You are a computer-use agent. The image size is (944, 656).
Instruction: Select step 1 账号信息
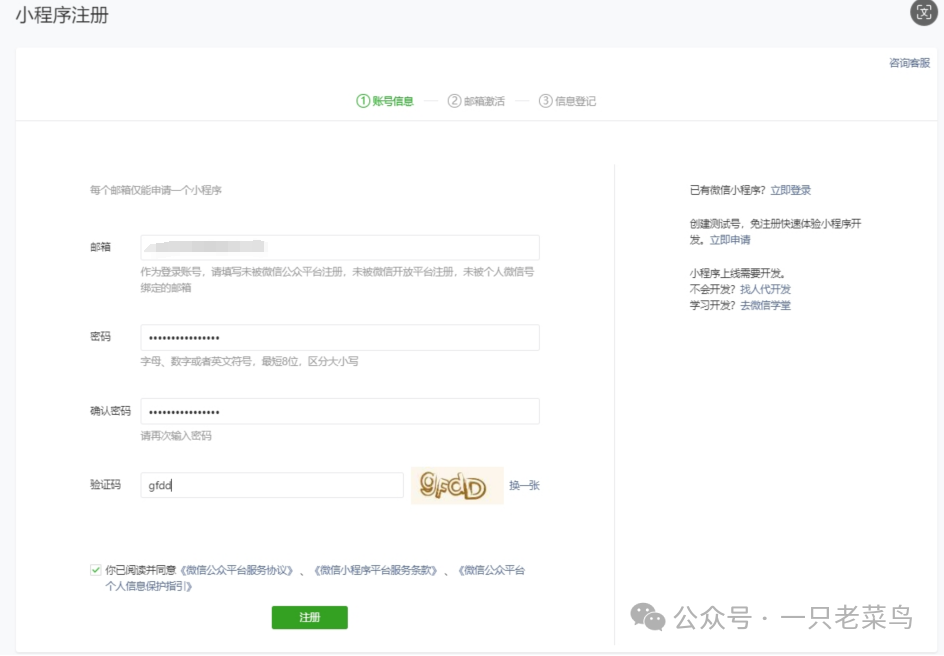[385, 101]
